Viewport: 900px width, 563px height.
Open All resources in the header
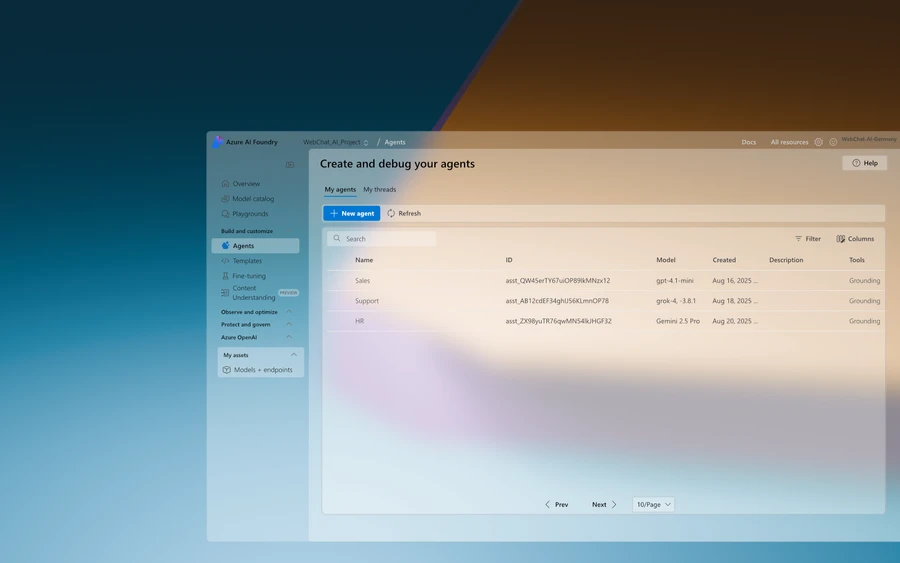[x=789, y=142]
